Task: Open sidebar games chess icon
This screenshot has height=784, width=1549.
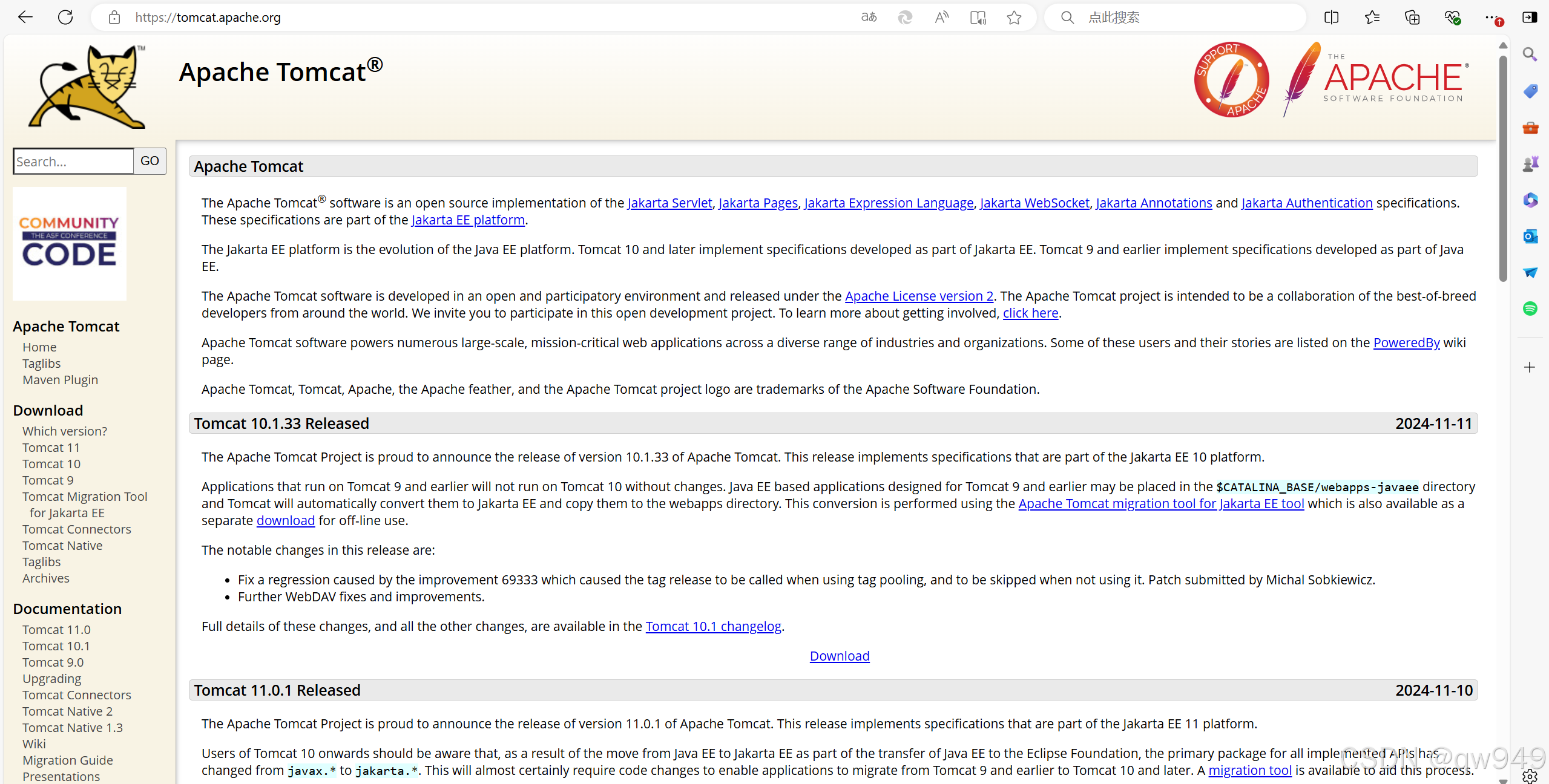Action: pyautogui.click(x=1530, y=164)
